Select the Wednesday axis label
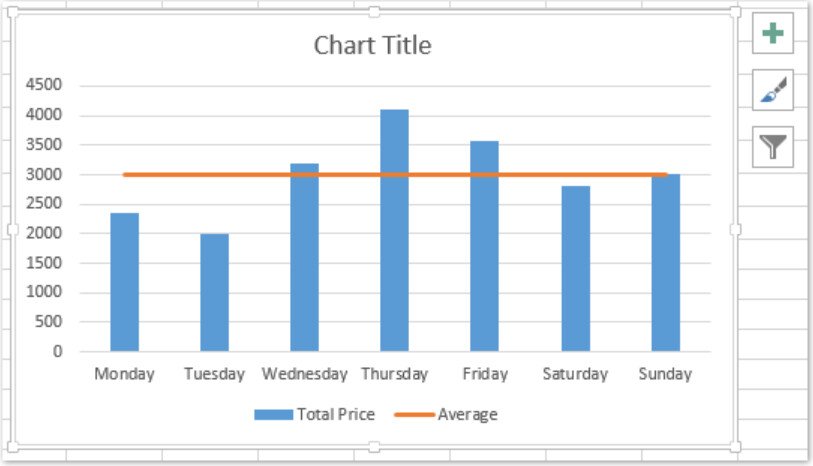This screenshot has width=813, height=466. (304, 374)
